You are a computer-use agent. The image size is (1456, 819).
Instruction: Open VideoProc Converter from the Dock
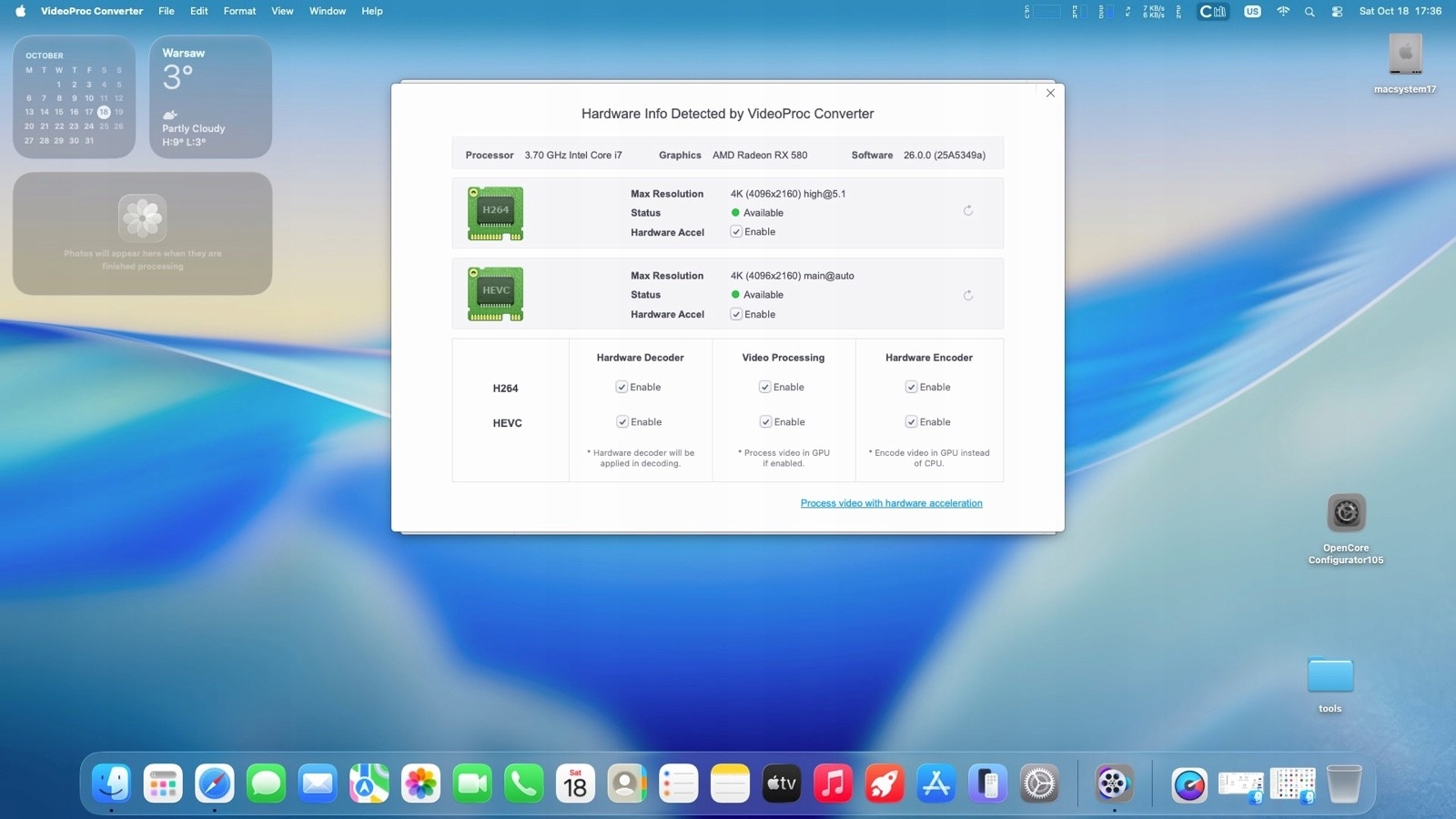pos(1113,784)
